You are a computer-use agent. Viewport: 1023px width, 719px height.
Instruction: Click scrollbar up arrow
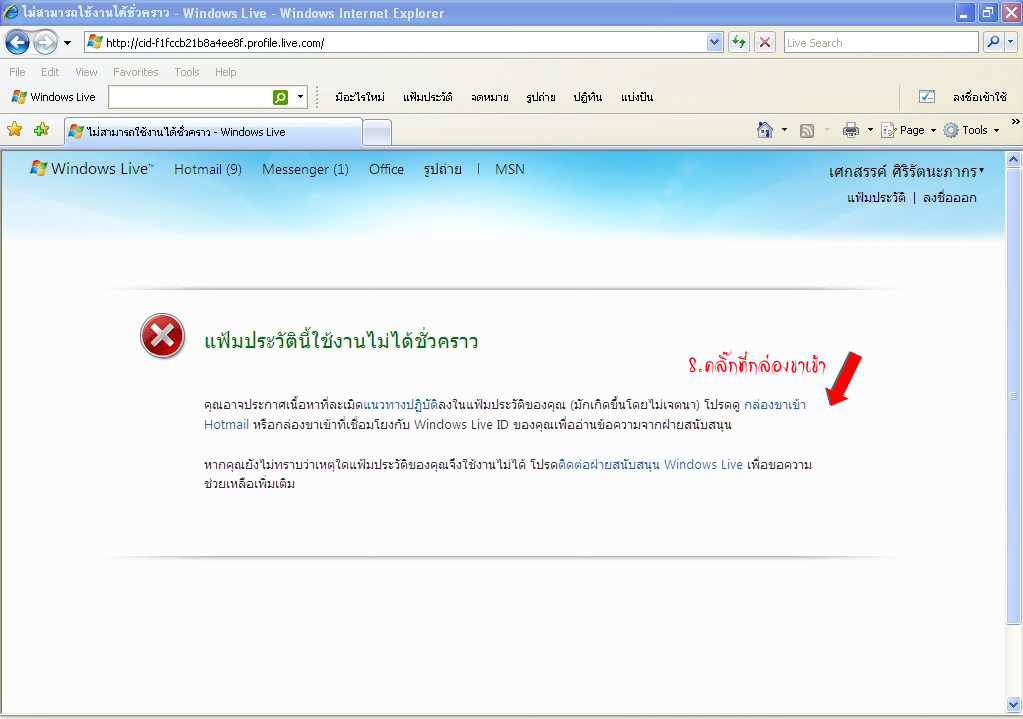point(1013,159)
